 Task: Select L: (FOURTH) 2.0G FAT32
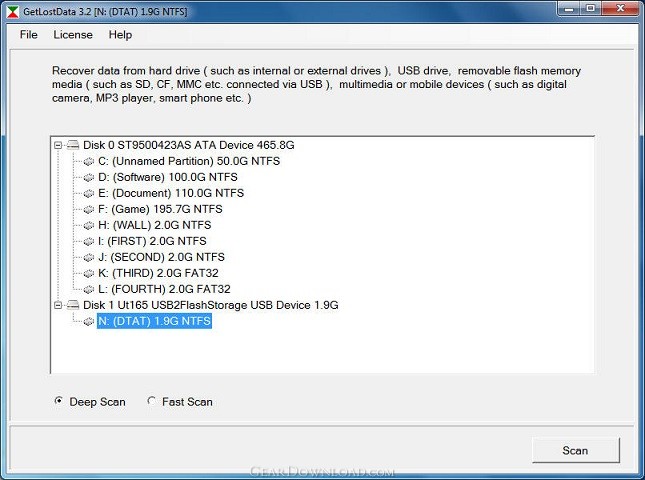[x=164, y=290]
